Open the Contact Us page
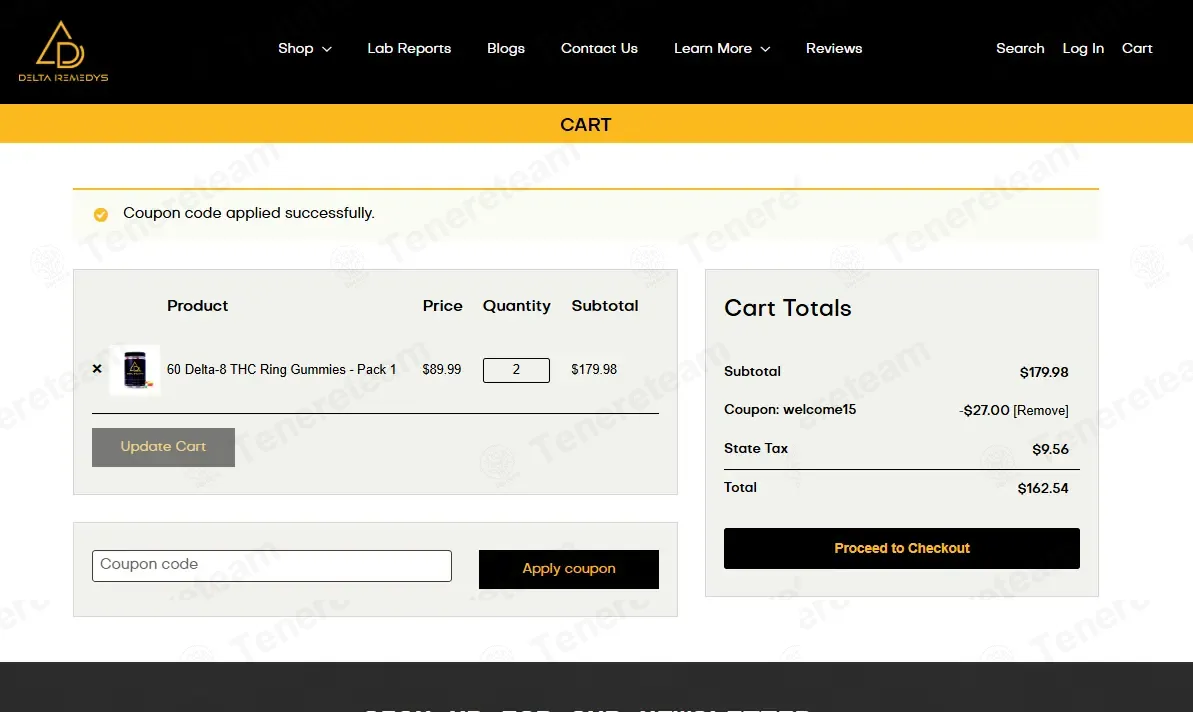The width and height of the screenshot is (1193, 712). [x=599, y=49]
